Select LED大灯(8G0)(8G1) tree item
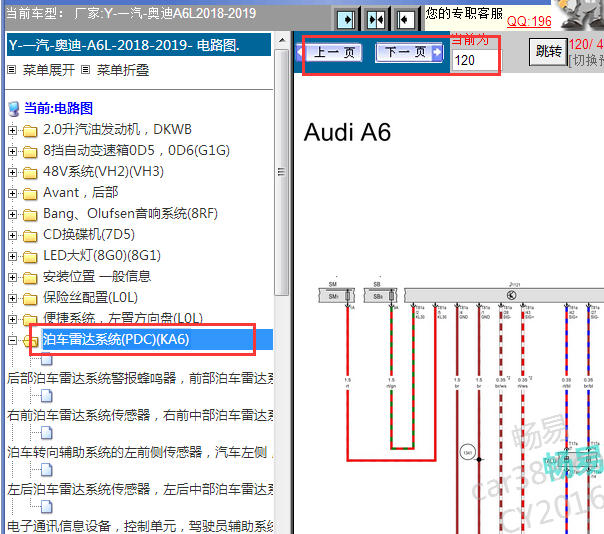This screenshot has height=534, width=604. [x=102, y=255]
